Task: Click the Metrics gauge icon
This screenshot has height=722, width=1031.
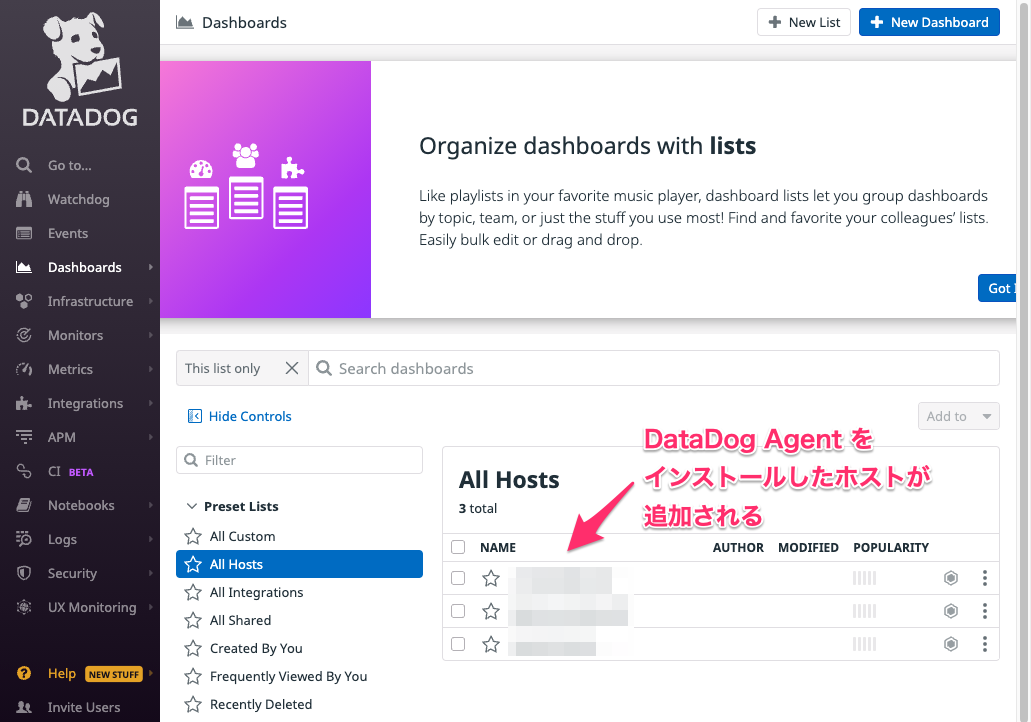Action: pyautogui.click(x=24, y=370)
